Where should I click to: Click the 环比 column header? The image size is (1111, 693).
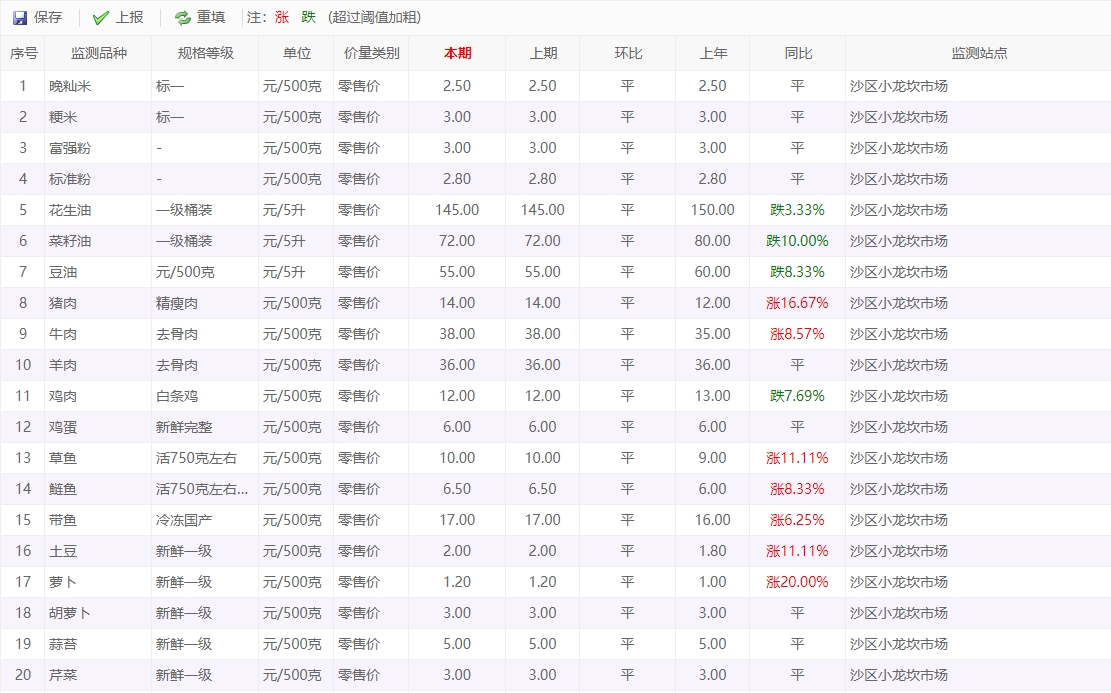click(x=627, y=53)
